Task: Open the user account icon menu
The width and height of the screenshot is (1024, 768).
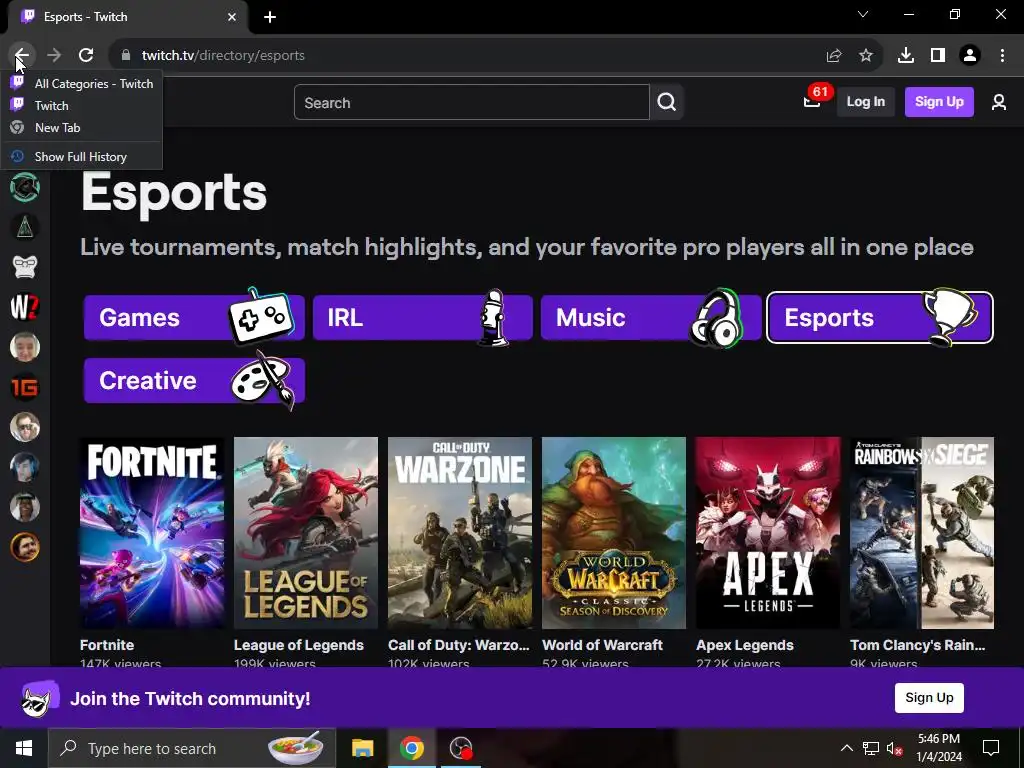Action: click(999, 102)
